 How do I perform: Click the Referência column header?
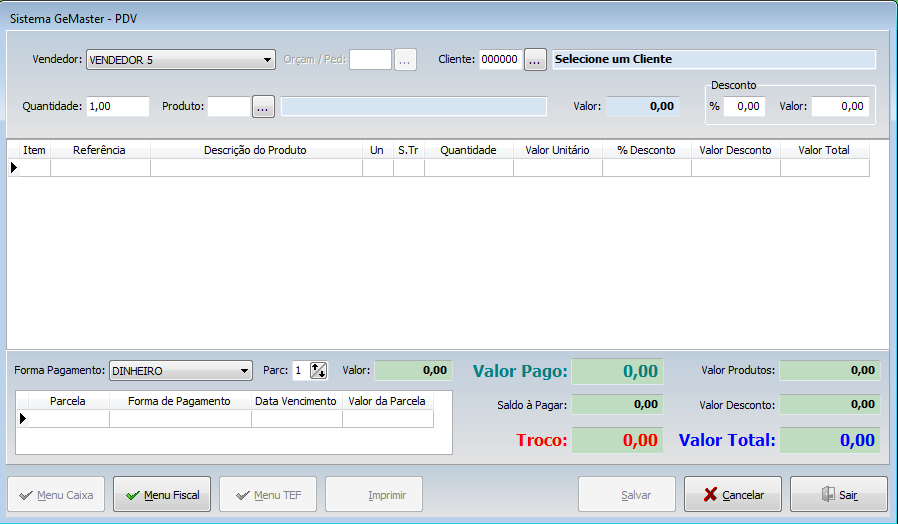(x=99, y=150)
